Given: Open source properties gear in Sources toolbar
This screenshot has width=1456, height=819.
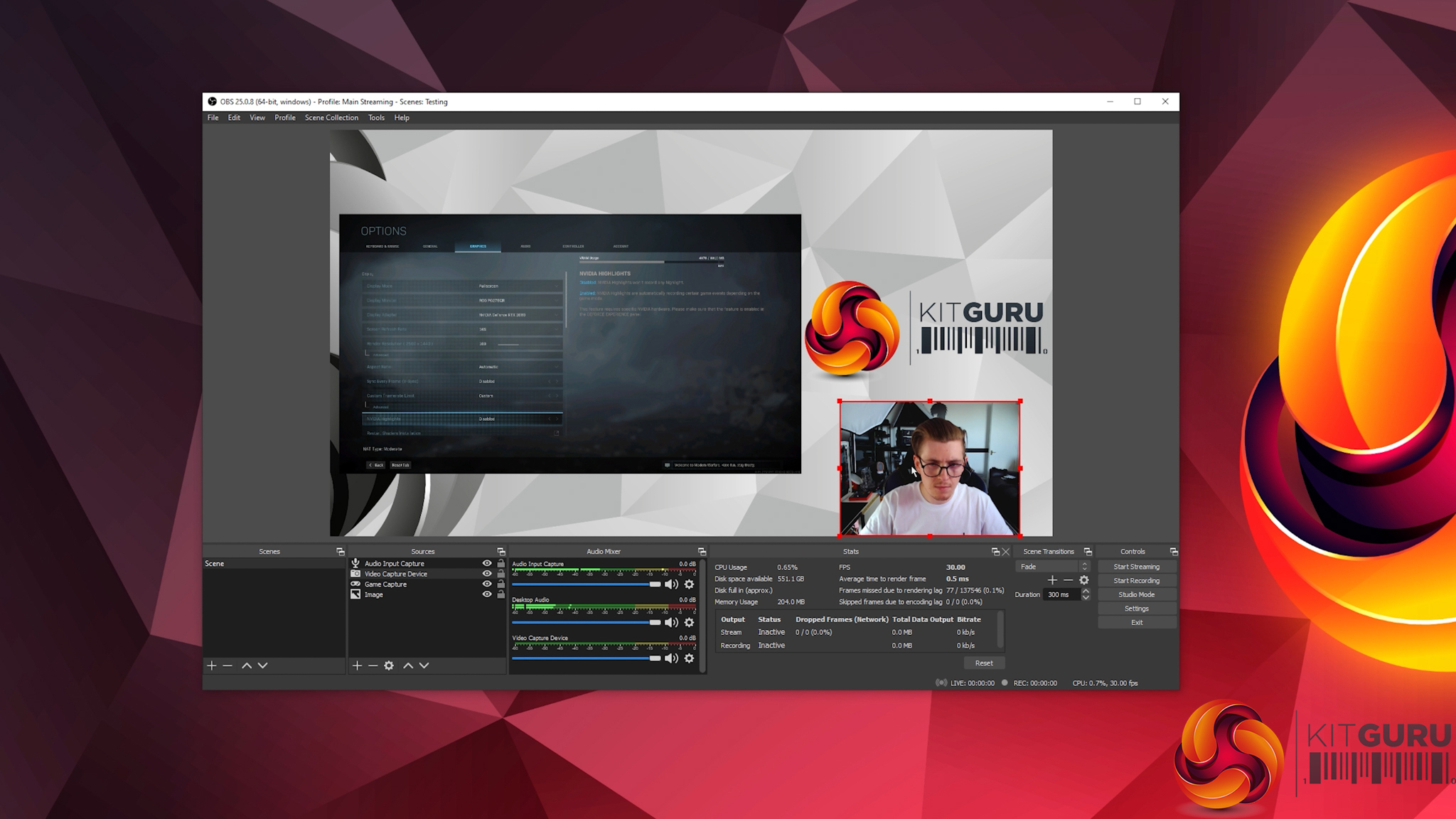Looking at the screenshot, I should point(389,665).
